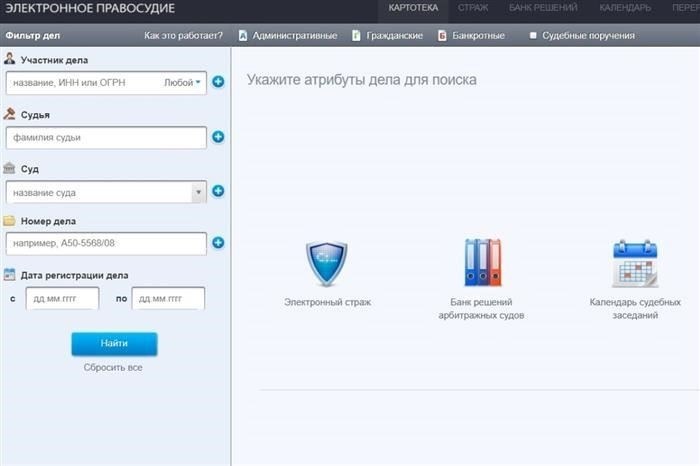Switch to the Картотека tab

coord(413,8)
